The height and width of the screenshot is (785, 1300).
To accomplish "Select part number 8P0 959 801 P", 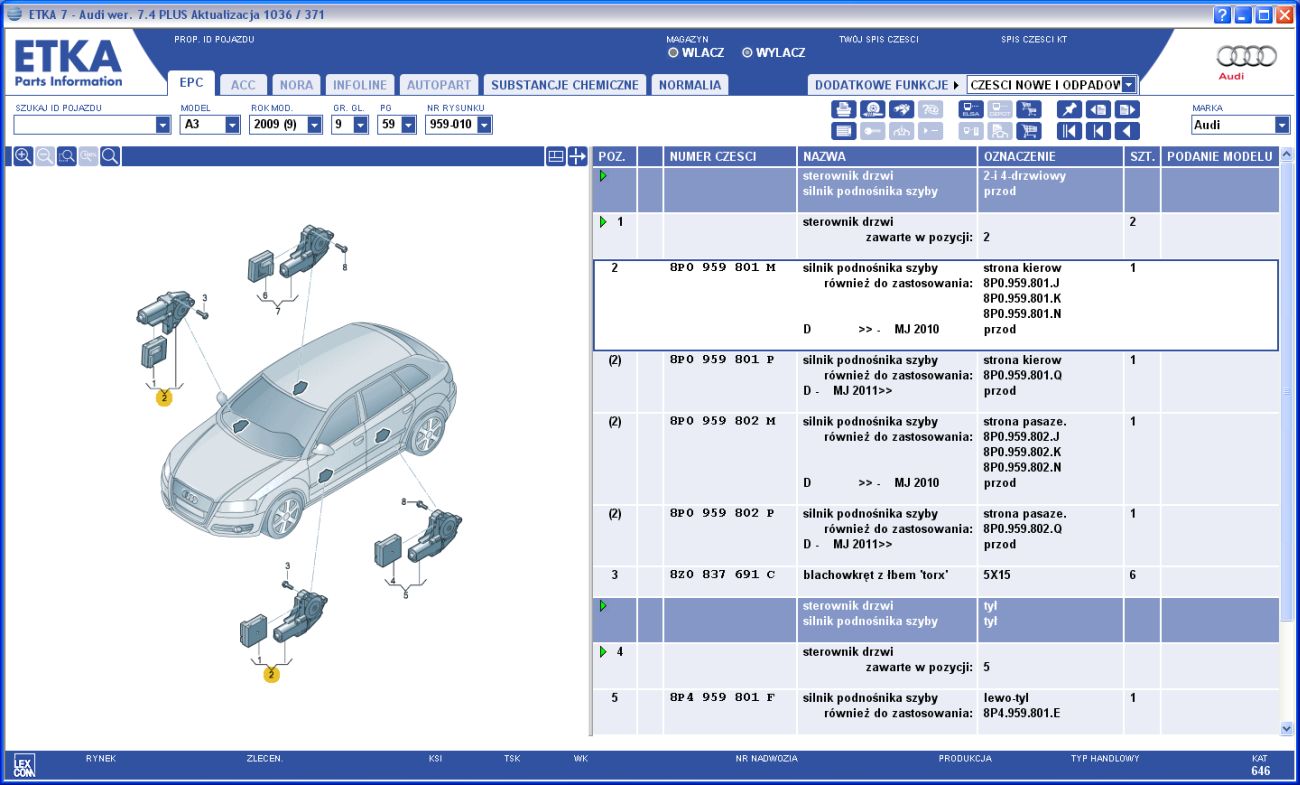I will 722,360.
